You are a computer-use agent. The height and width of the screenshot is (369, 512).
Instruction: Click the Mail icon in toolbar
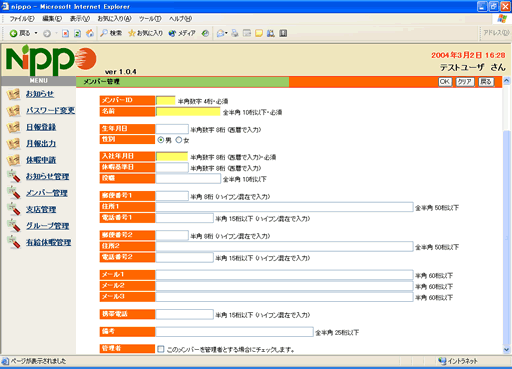(221, 33)
